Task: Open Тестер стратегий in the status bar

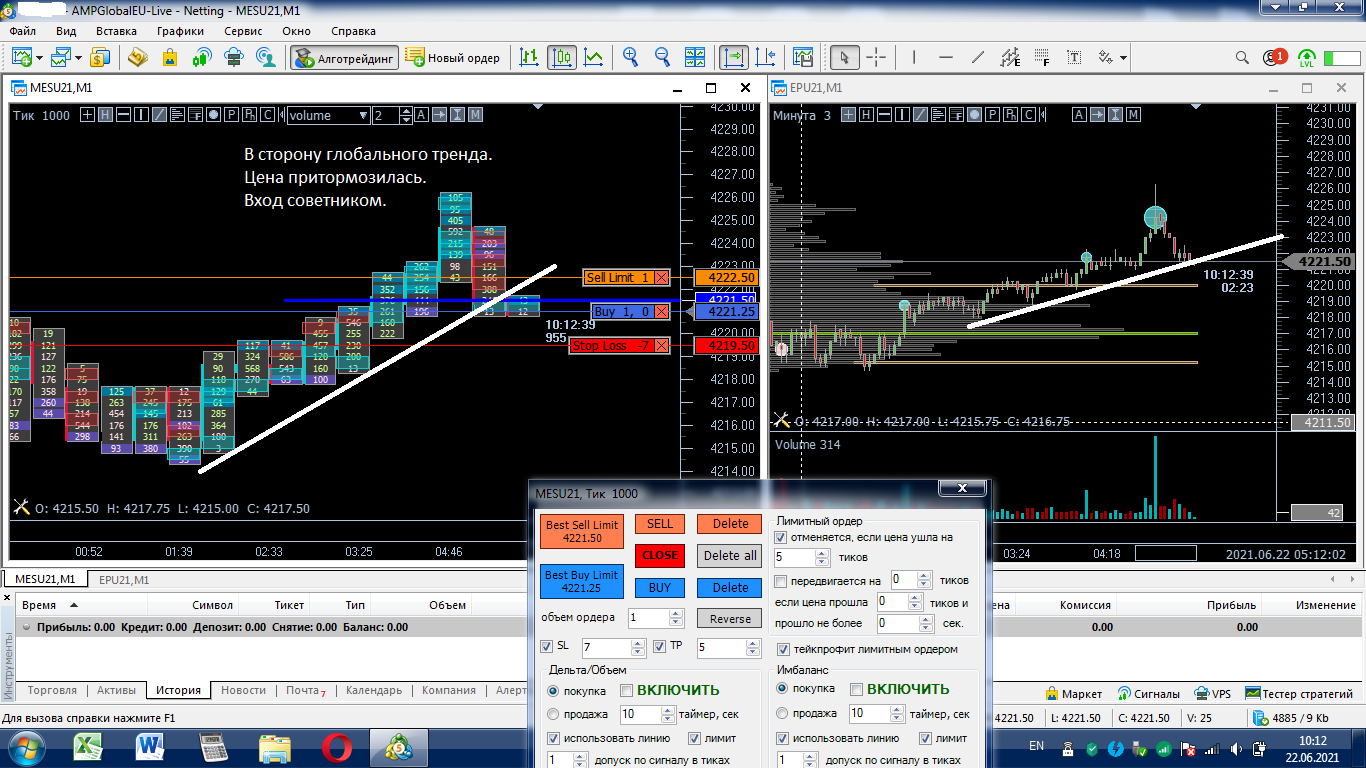Action: tap(1299, 693)
